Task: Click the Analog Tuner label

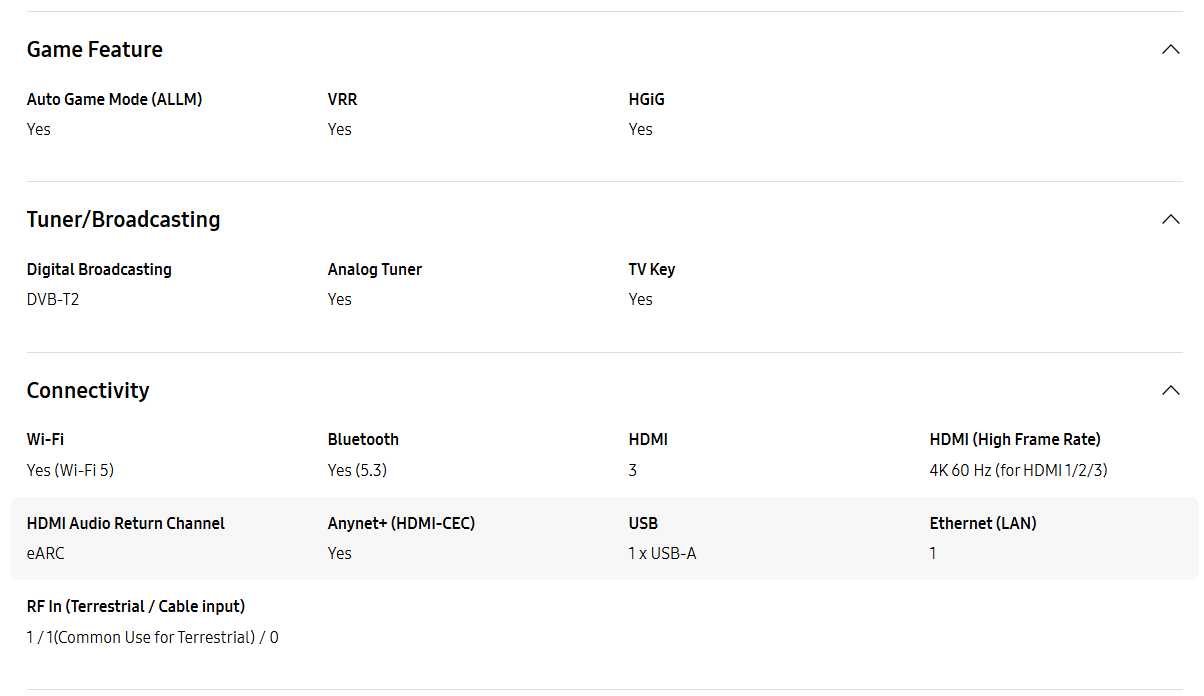Action: click(x=375, y=269)
